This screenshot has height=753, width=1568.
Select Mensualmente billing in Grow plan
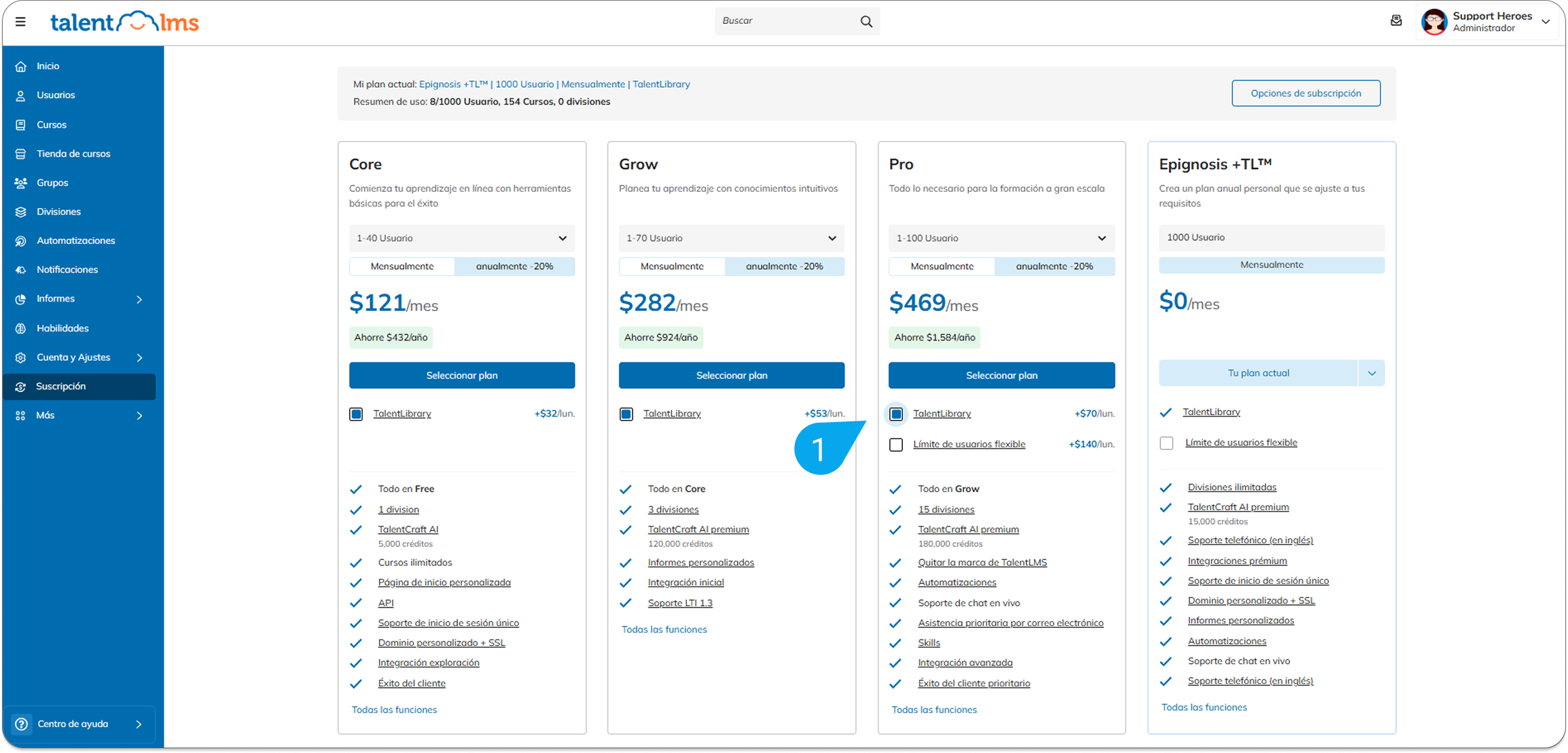click(x=672, y=266)
